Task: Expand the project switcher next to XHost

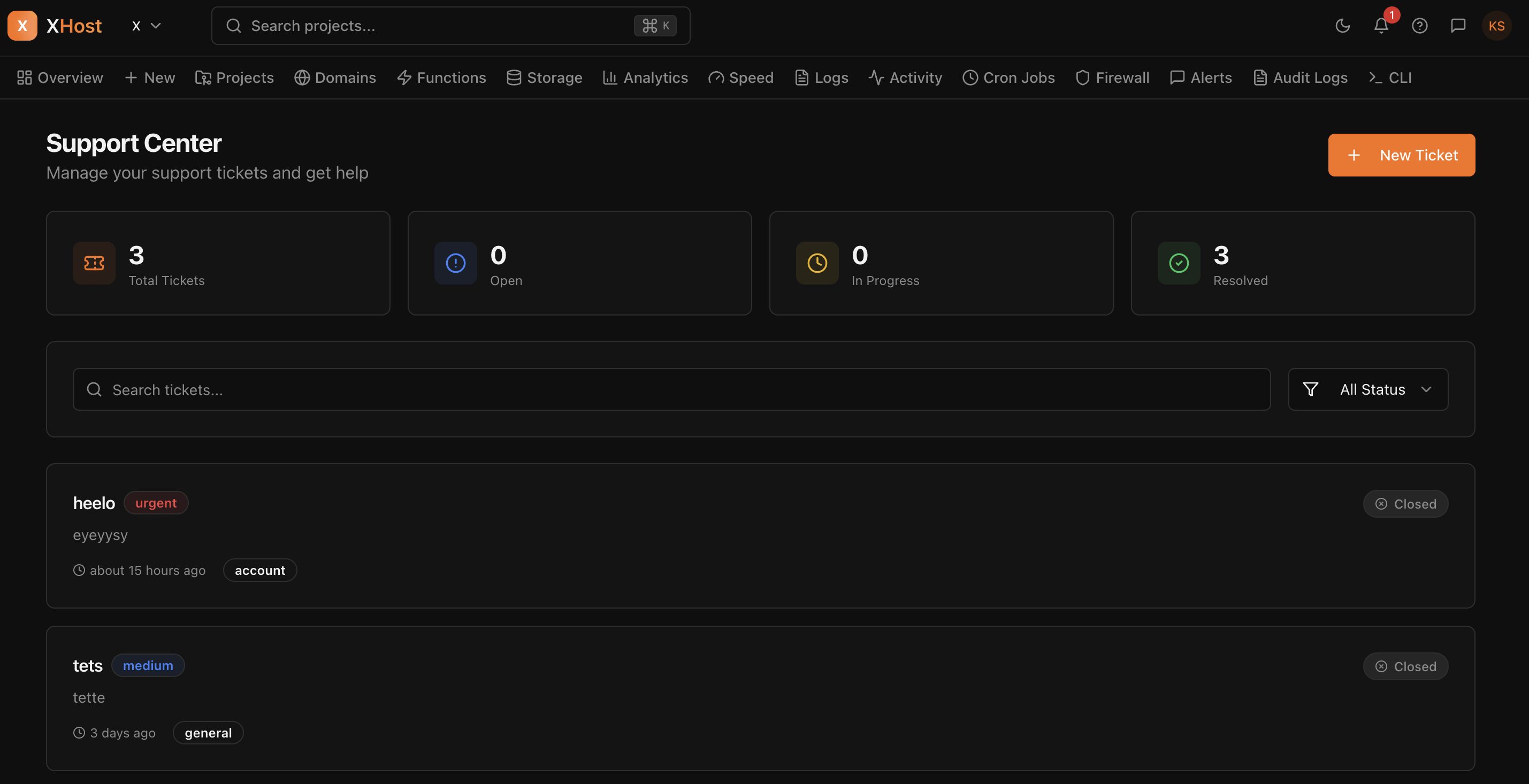Action: [x=146, y=26]
